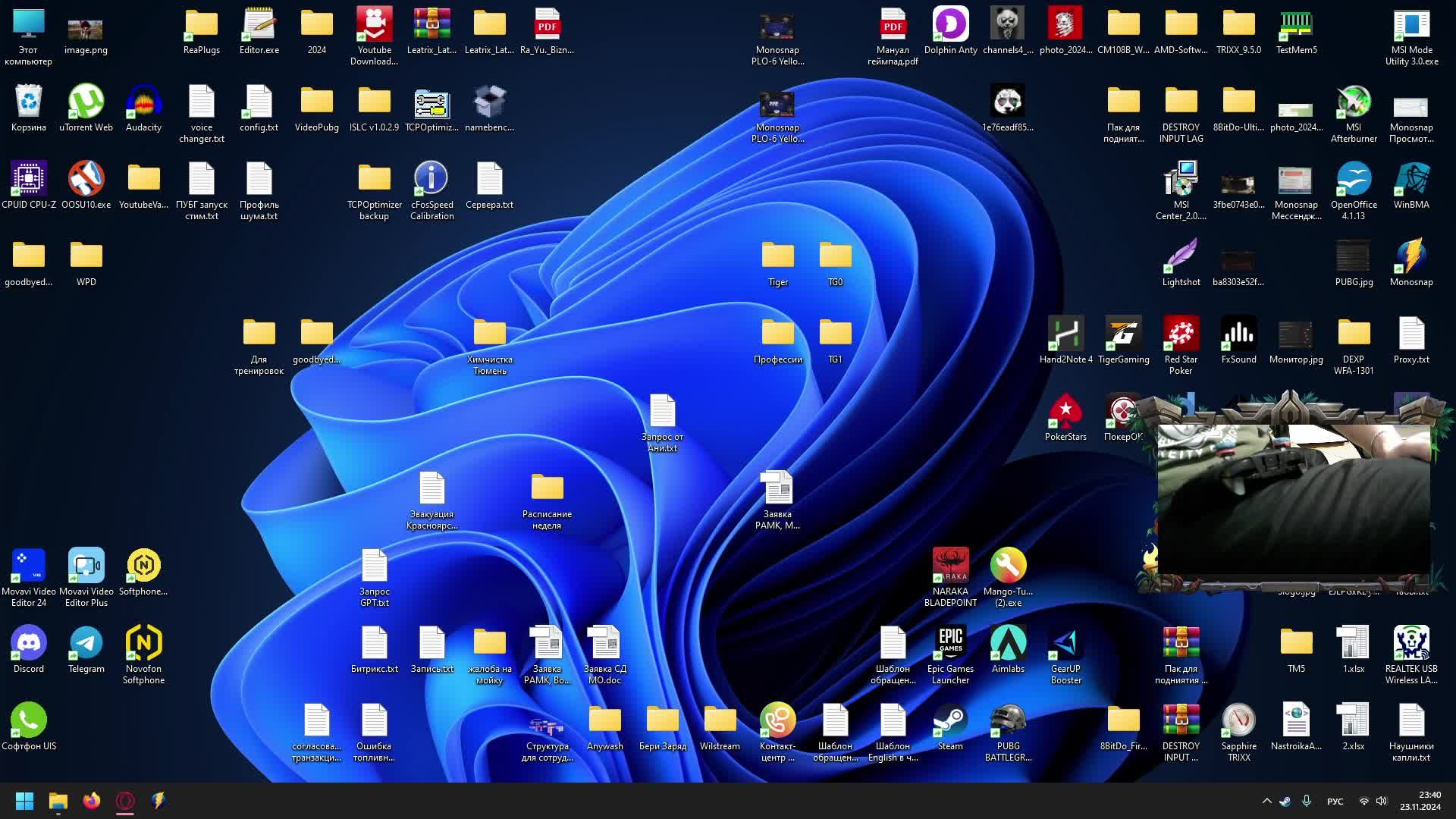Select the MSI Afterburner icon
Screen dimensions: 1456x819
tap(1354, 102)
